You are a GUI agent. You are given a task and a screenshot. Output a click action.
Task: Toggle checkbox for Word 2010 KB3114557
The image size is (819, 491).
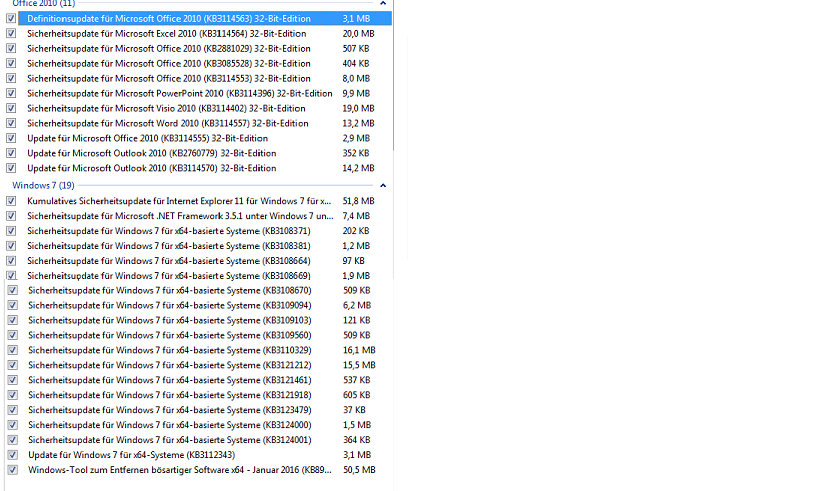click(x=11, y=123)
